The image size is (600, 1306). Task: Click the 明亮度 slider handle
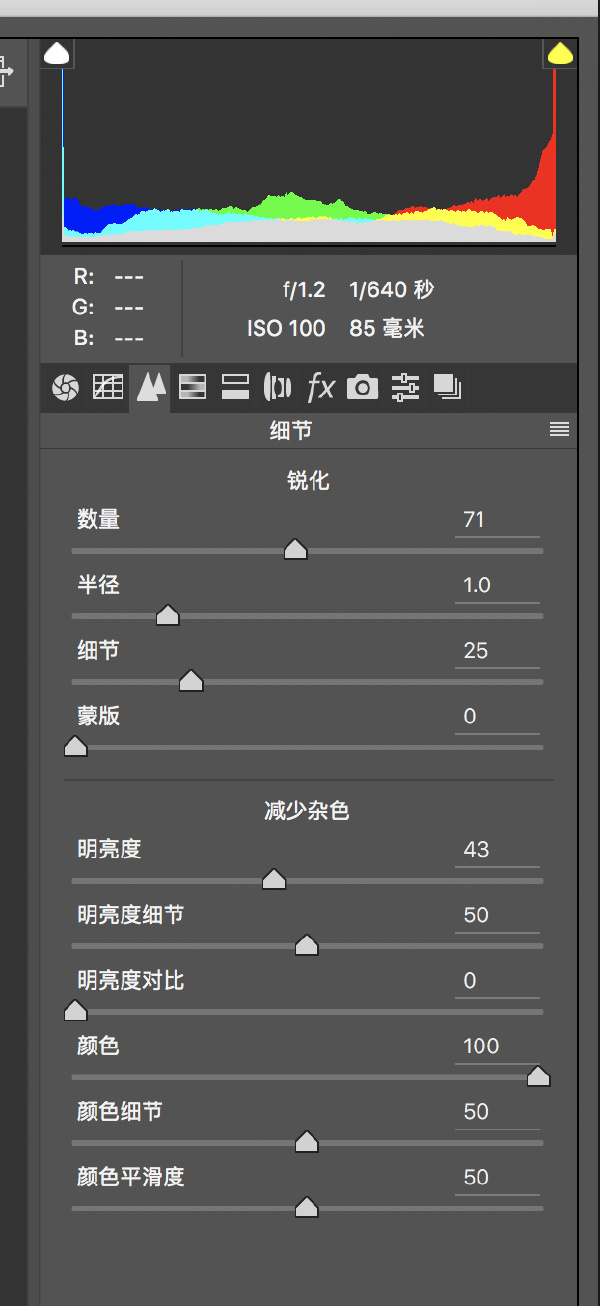tap(274, 880)
